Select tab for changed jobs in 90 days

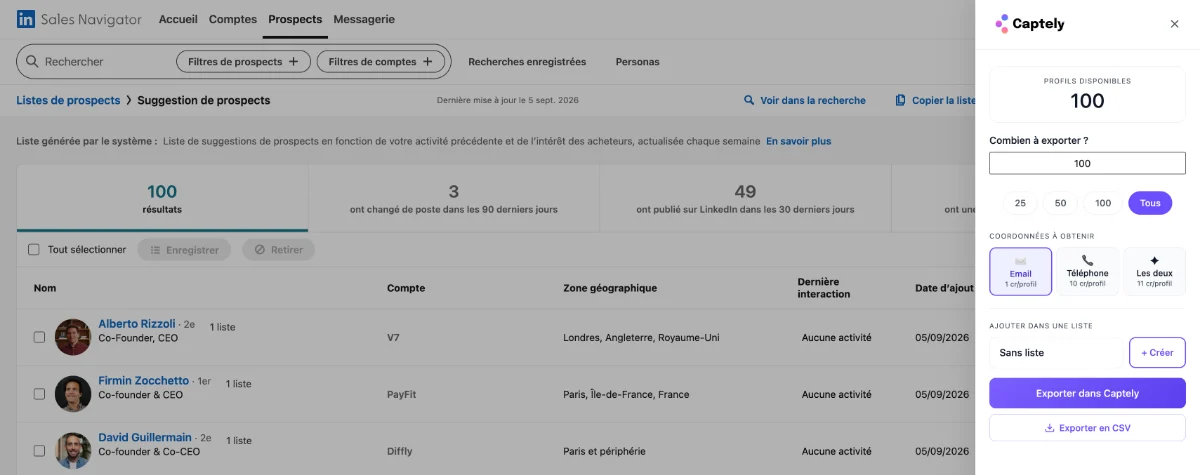(x=454, y=198)
